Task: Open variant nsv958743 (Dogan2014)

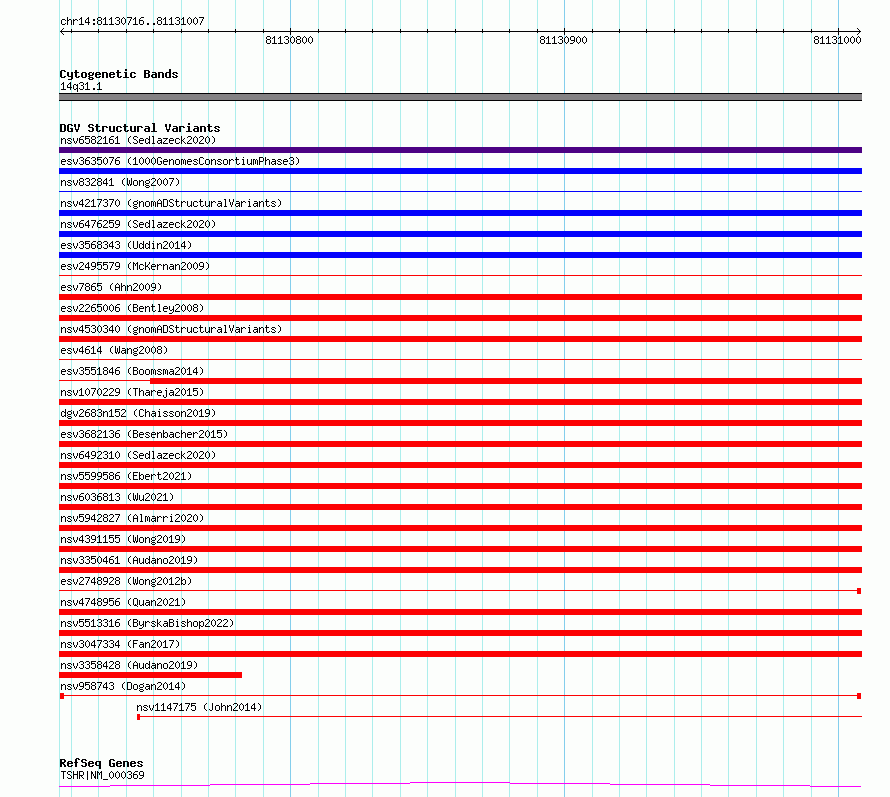Action: (x=123, y=686)
